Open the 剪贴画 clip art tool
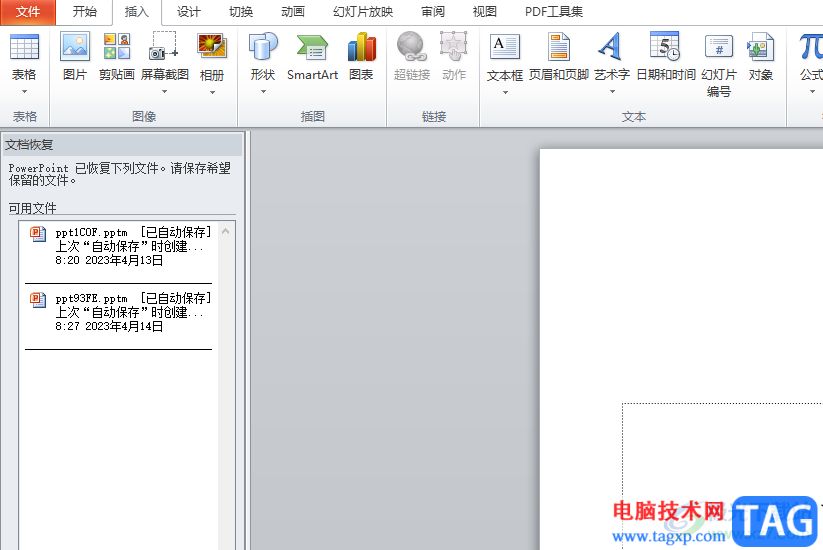Screen dimensions: 823x550 point(117,46)
